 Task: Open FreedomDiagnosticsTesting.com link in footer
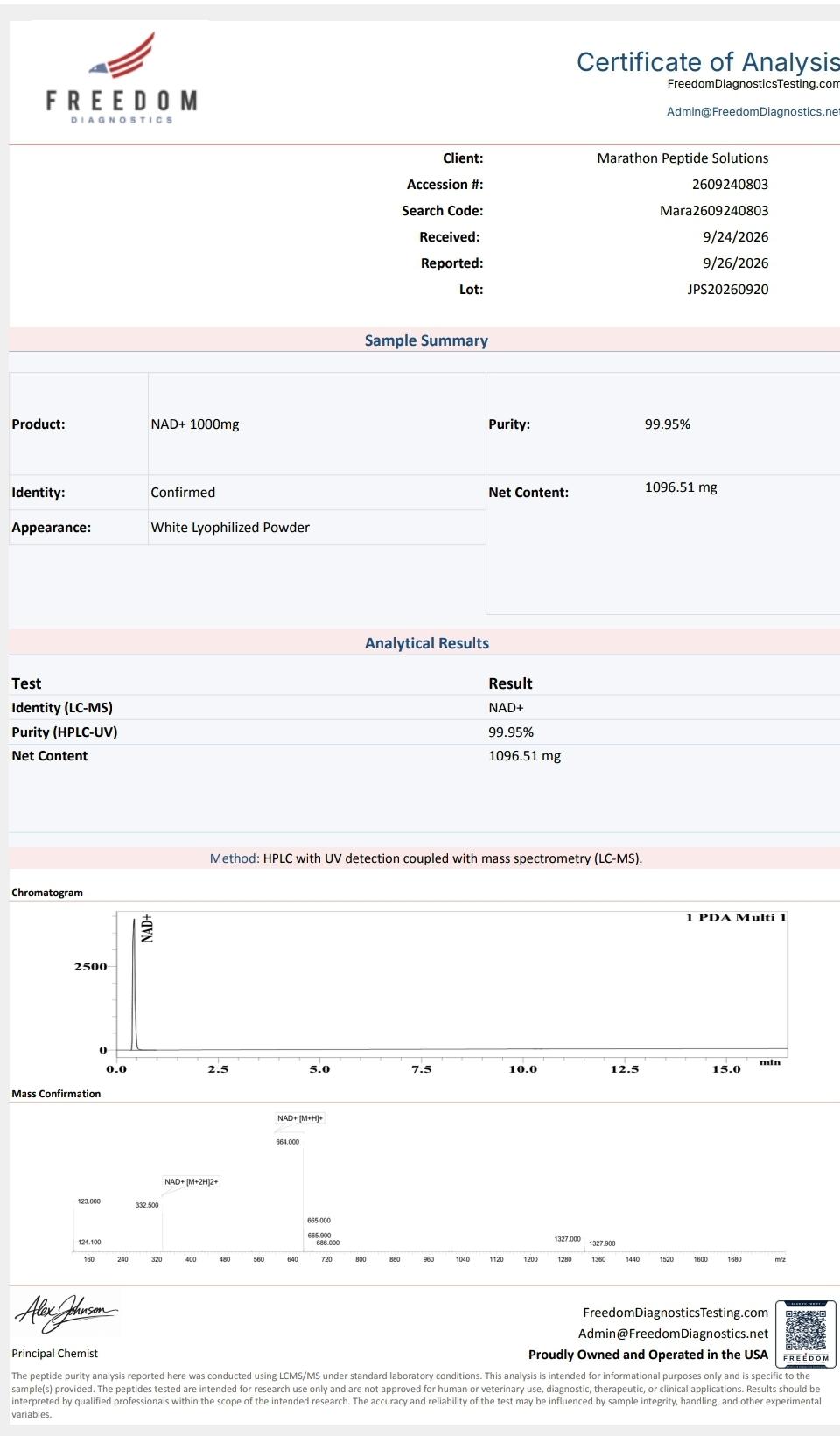[x=675, y=1313]
